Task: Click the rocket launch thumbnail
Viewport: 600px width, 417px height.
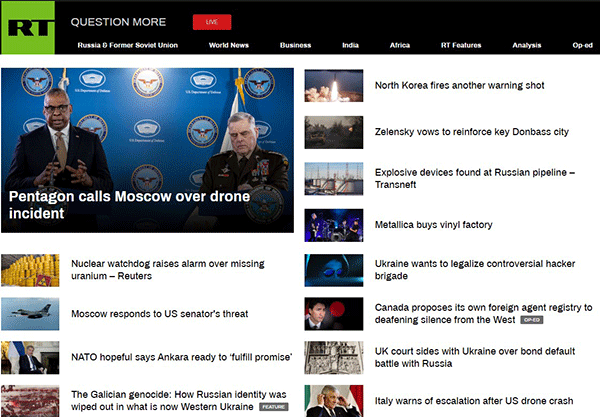Action: click(334, 86)
